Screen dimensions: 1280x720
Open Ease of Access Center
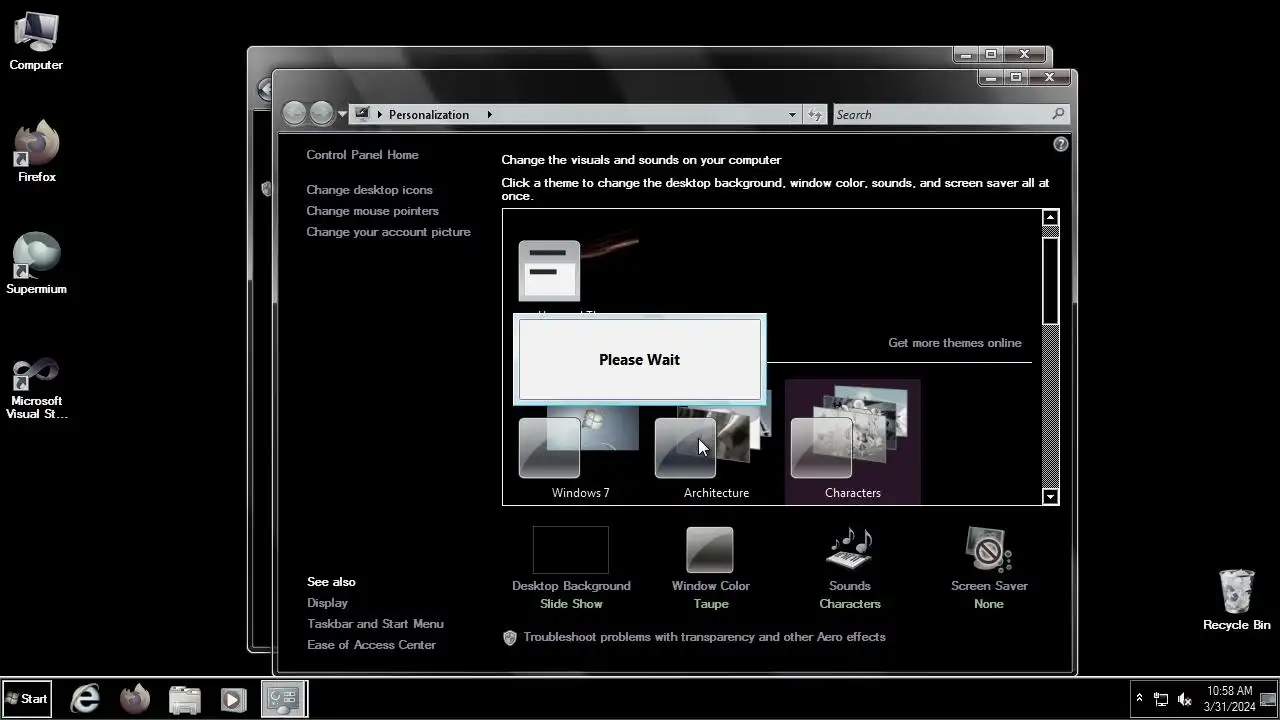[x=371, y=645]
